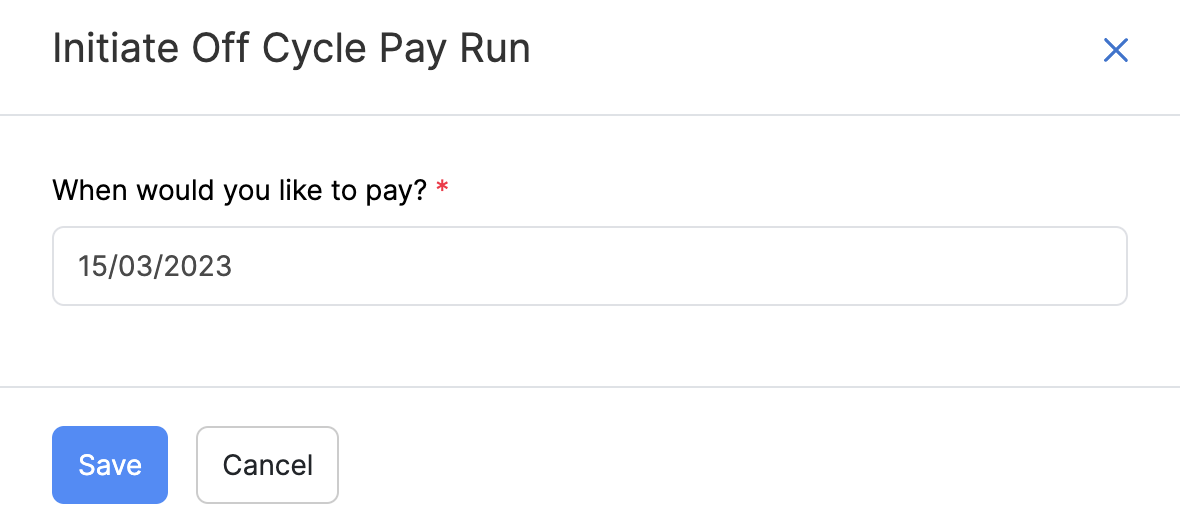Expand the payment date calendar
Viewport: 1180px width, 530px height.
pyautogui.click(x=589, y=266)
